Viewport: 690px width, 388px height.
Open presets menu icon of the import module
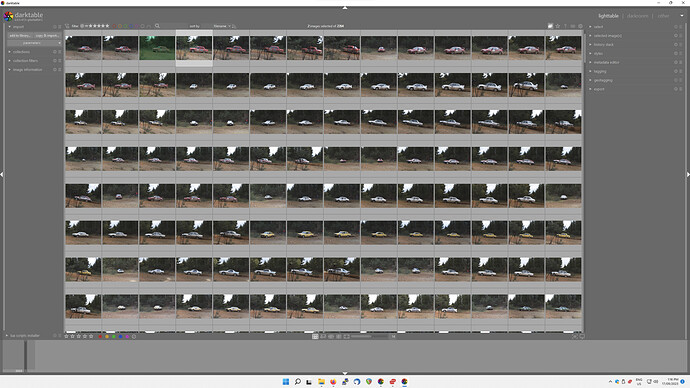[60, 26]
